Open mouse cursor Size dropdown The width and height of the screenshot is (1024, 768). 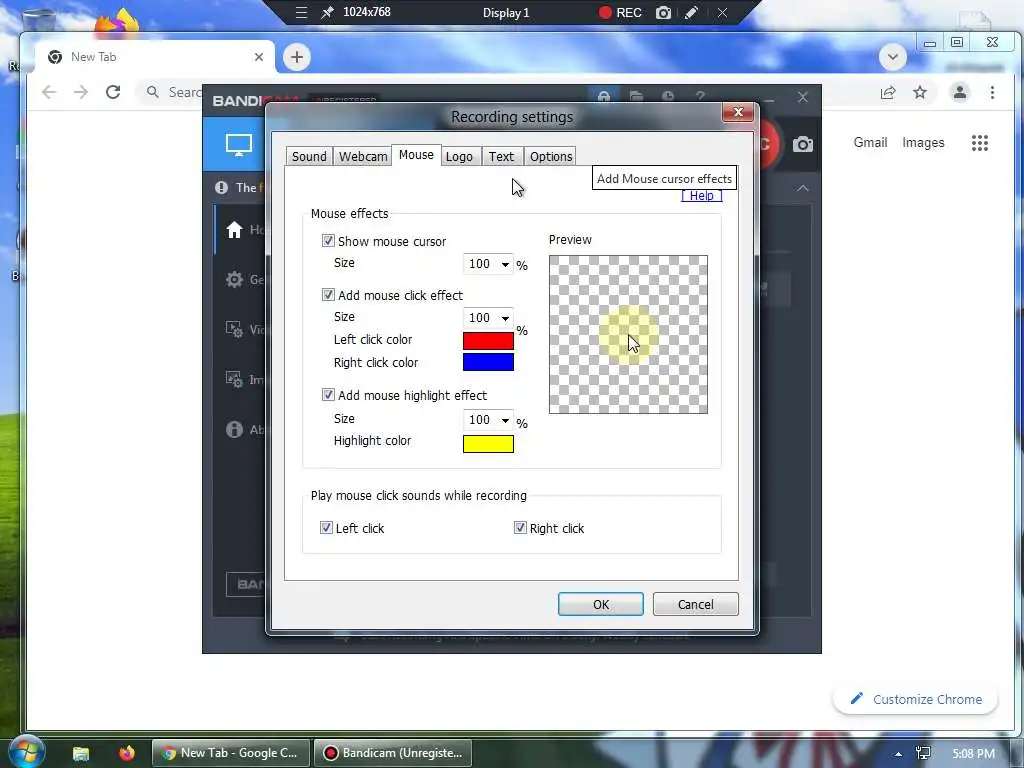[488, 264]
